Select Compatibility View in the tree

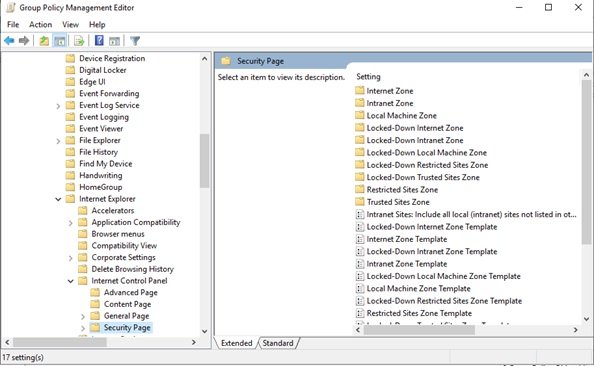124,246
